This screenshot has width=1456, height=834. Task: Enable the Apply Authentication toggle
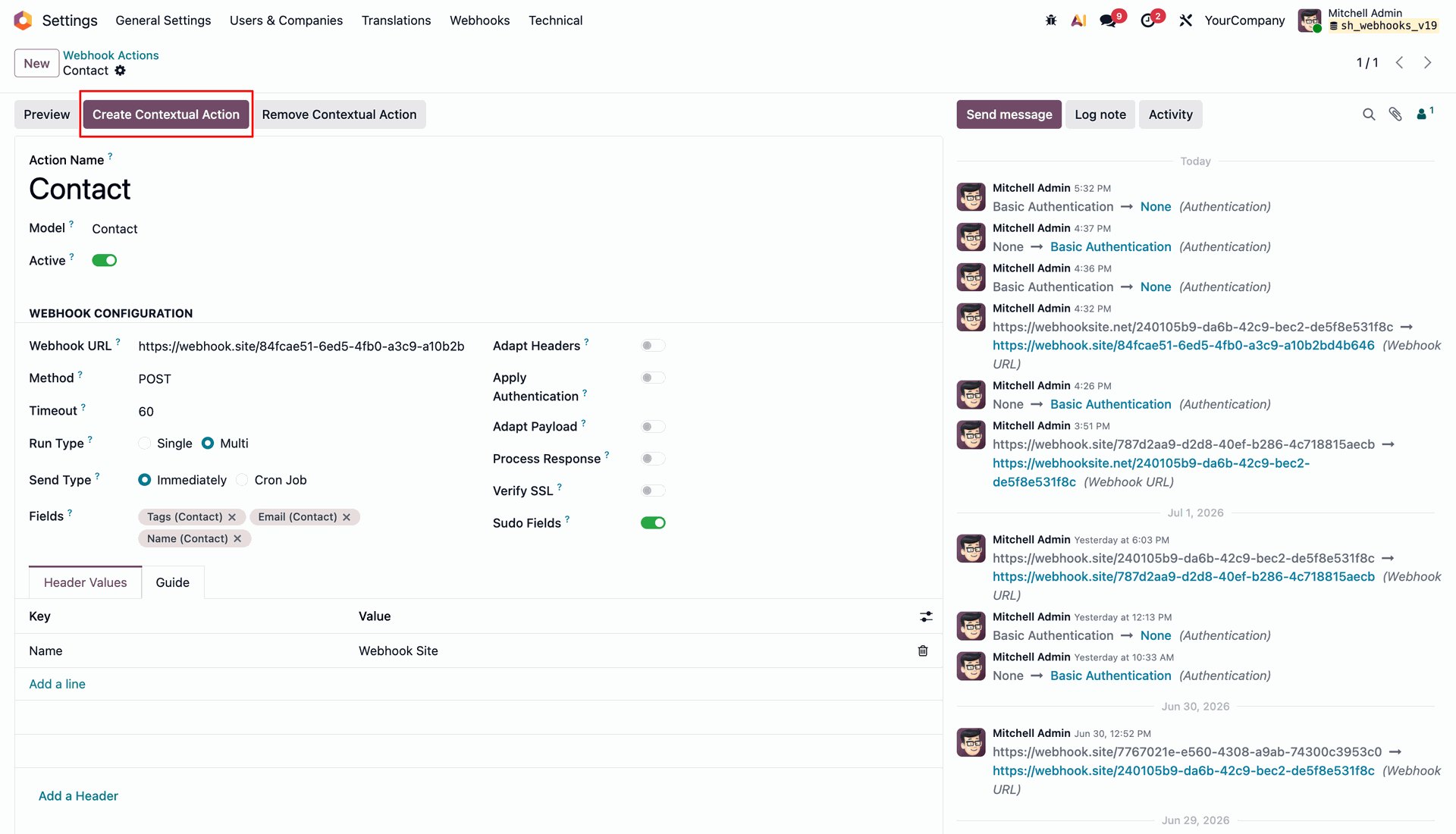(x=653, y=378)
